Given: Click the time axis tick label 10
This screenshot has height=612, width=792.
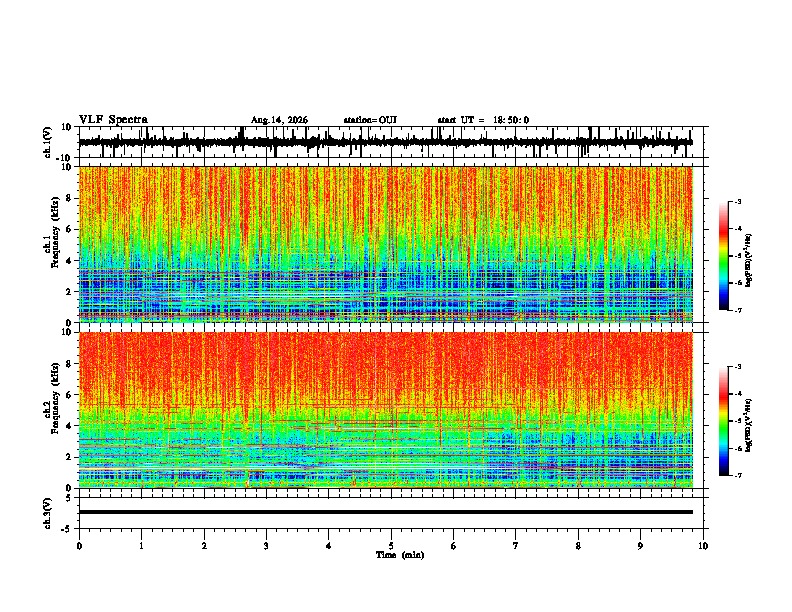Looking at the screenshot, I should point(703,546).
